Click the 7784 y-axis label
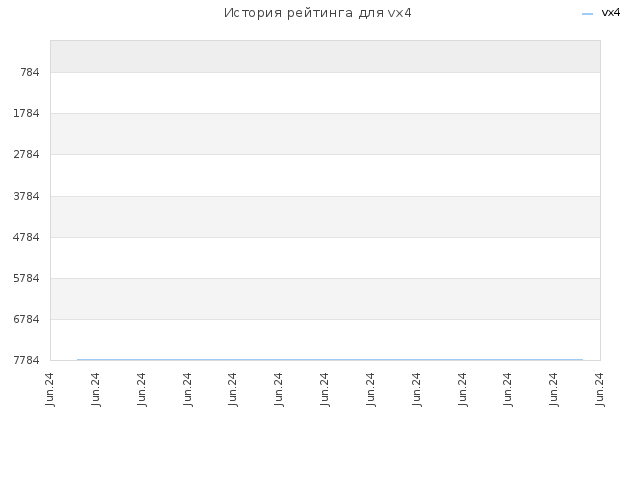 pyautogui.click(x=26, y=360)
